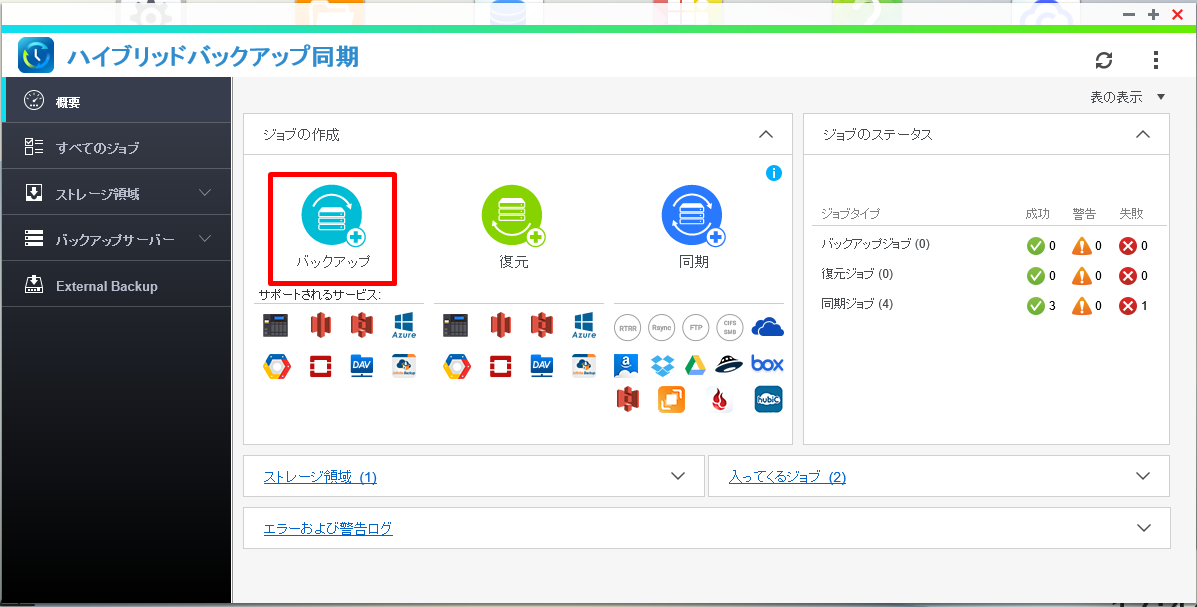The width and height of the screenshot is (1197, 607).
Task: Click the 復元ジョブ (0) row
Action: (x=989, y=274)
